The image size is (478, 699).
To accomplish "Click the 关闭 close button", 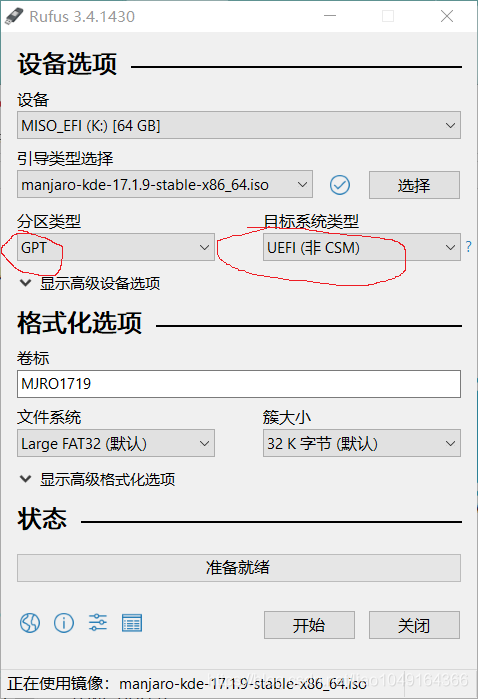I will coord(414,625).
